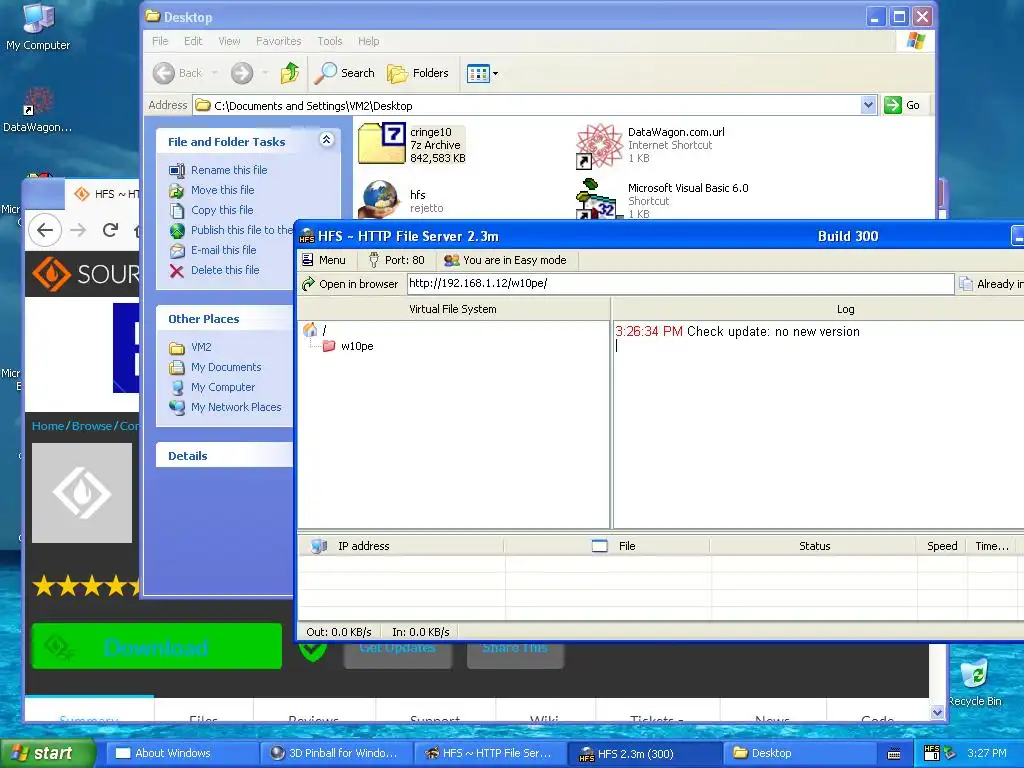This screenshot has height=768, width=1024.
Task: Expand the address bar dropdown arrow
Action: [x=868, y=105]
